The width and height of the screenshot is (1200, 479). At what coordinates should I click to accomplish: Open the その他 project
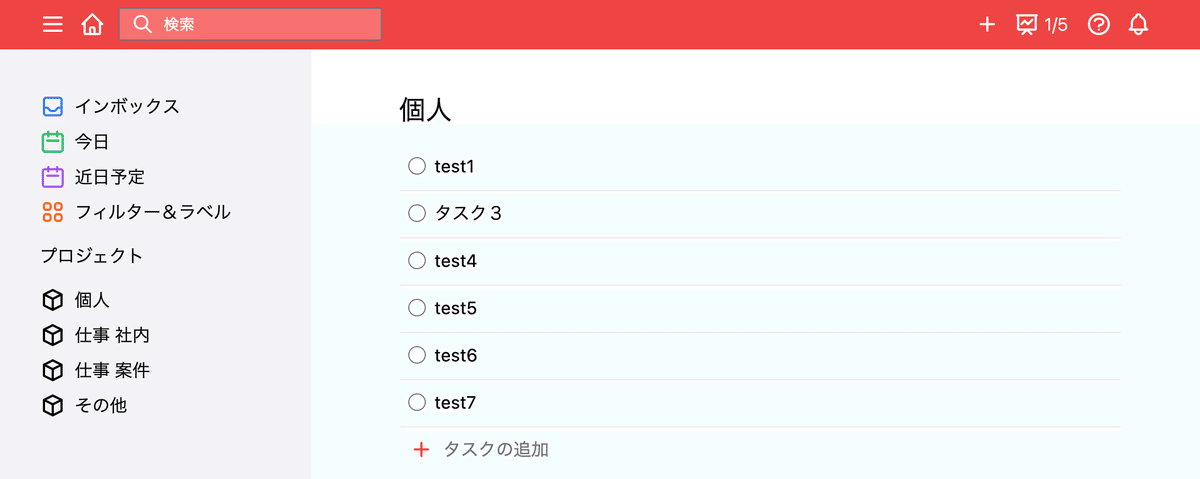[x=85, y=405]
